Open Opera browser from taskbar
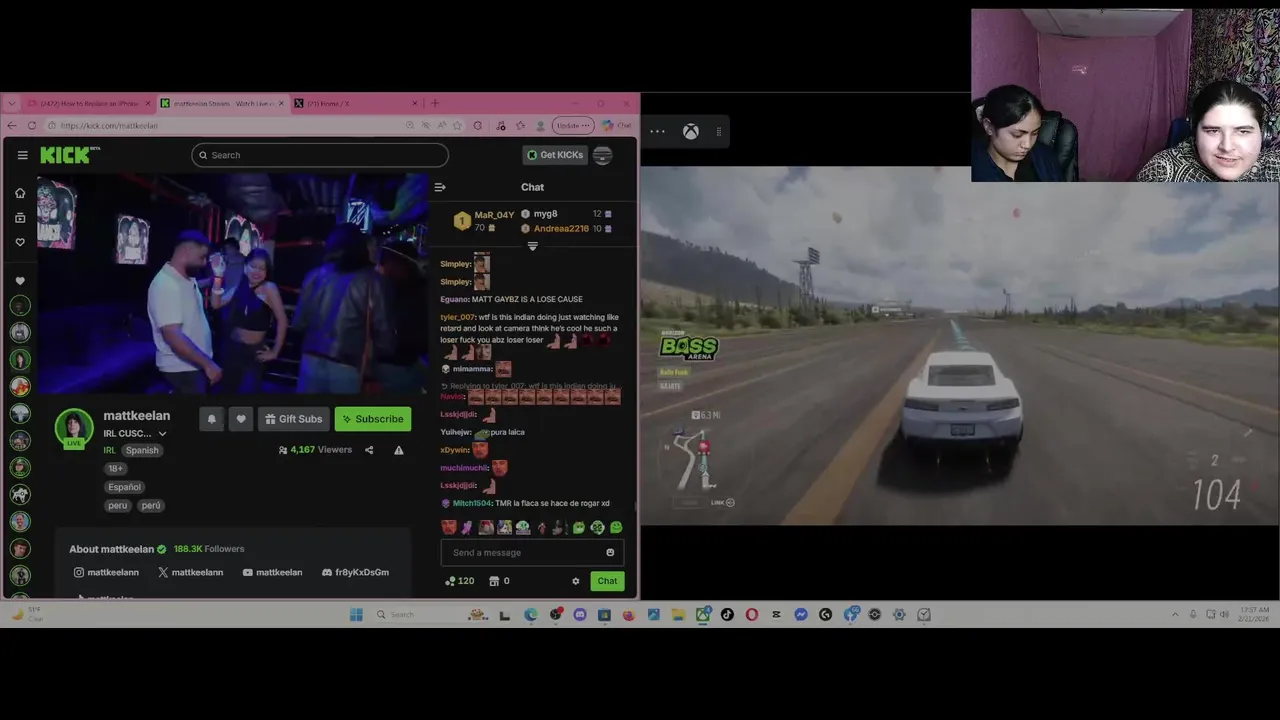Image resolution: width=1280 pixels, height=720 pixels. point(752,615)
